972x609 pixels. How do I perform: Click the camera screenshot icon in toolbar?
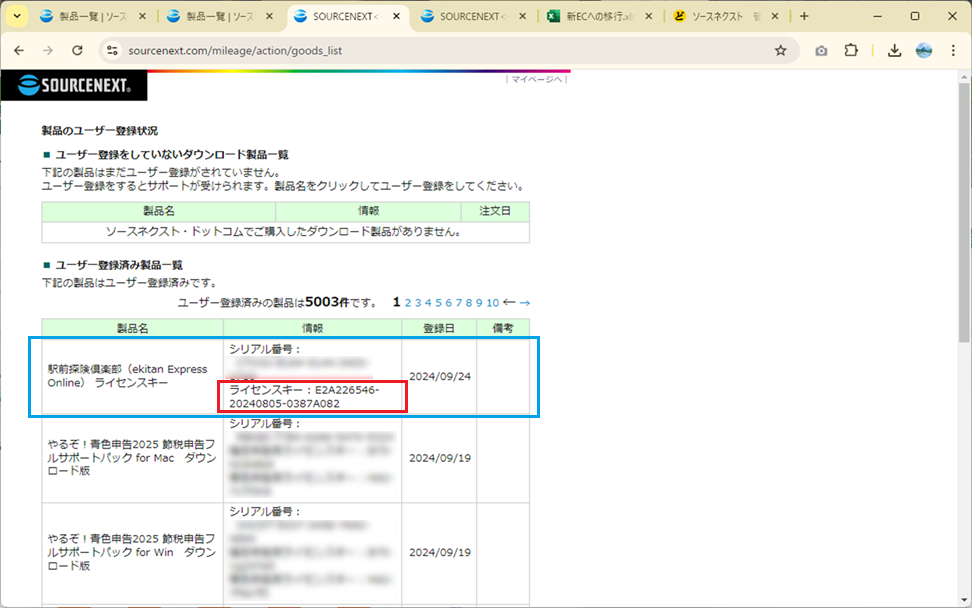(821, 50)
